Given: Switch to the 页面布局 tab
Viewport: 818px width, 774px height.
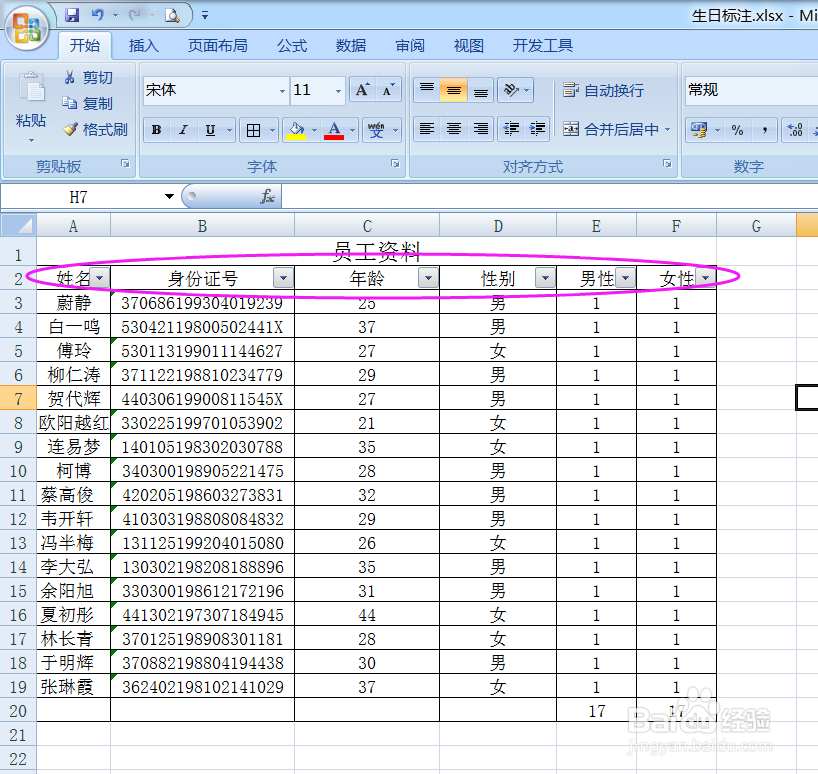Looking at the screenshot, I should [x=218, y=45].
